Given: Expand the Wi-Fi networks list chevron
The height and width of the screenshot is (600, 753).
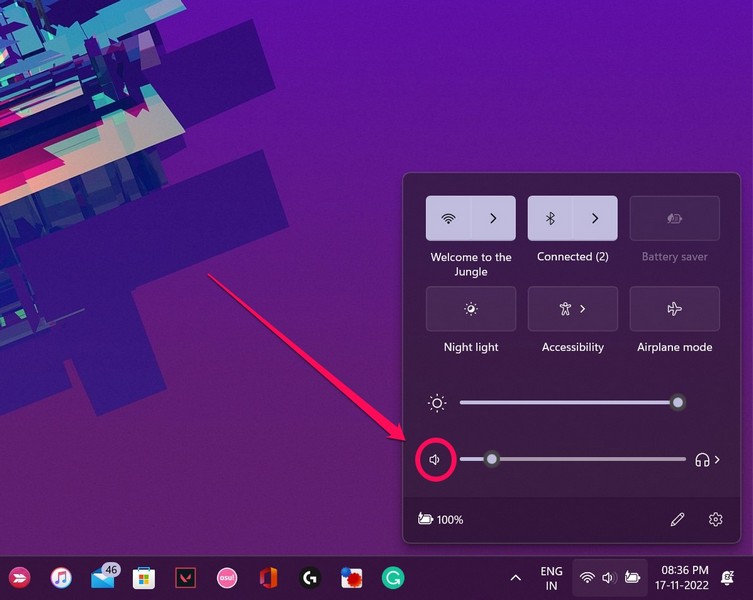Looking at the screenshot, I should point(493,218).
